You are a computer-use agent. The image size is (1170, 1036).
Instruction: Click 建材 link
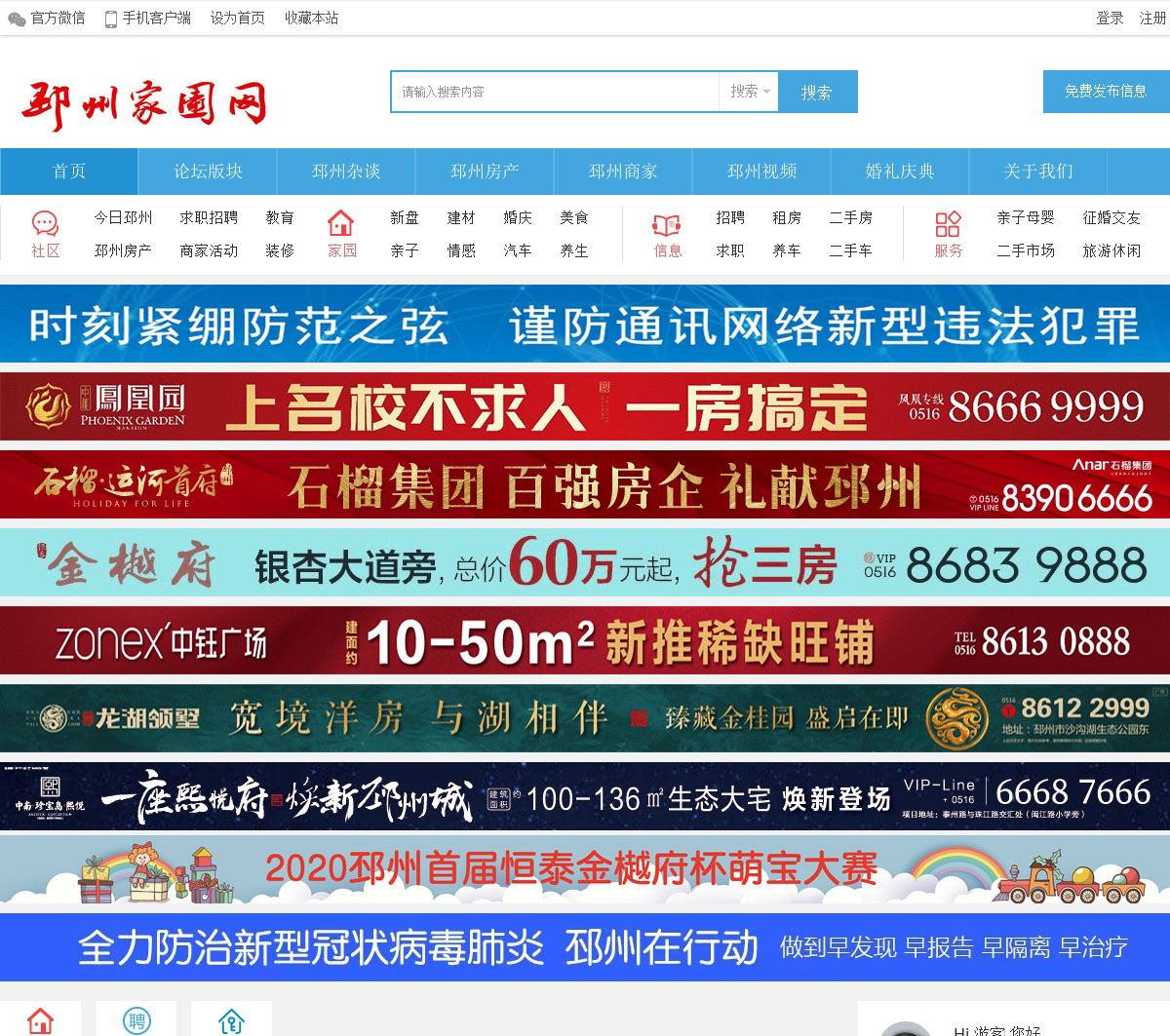(x=461, y=217)
